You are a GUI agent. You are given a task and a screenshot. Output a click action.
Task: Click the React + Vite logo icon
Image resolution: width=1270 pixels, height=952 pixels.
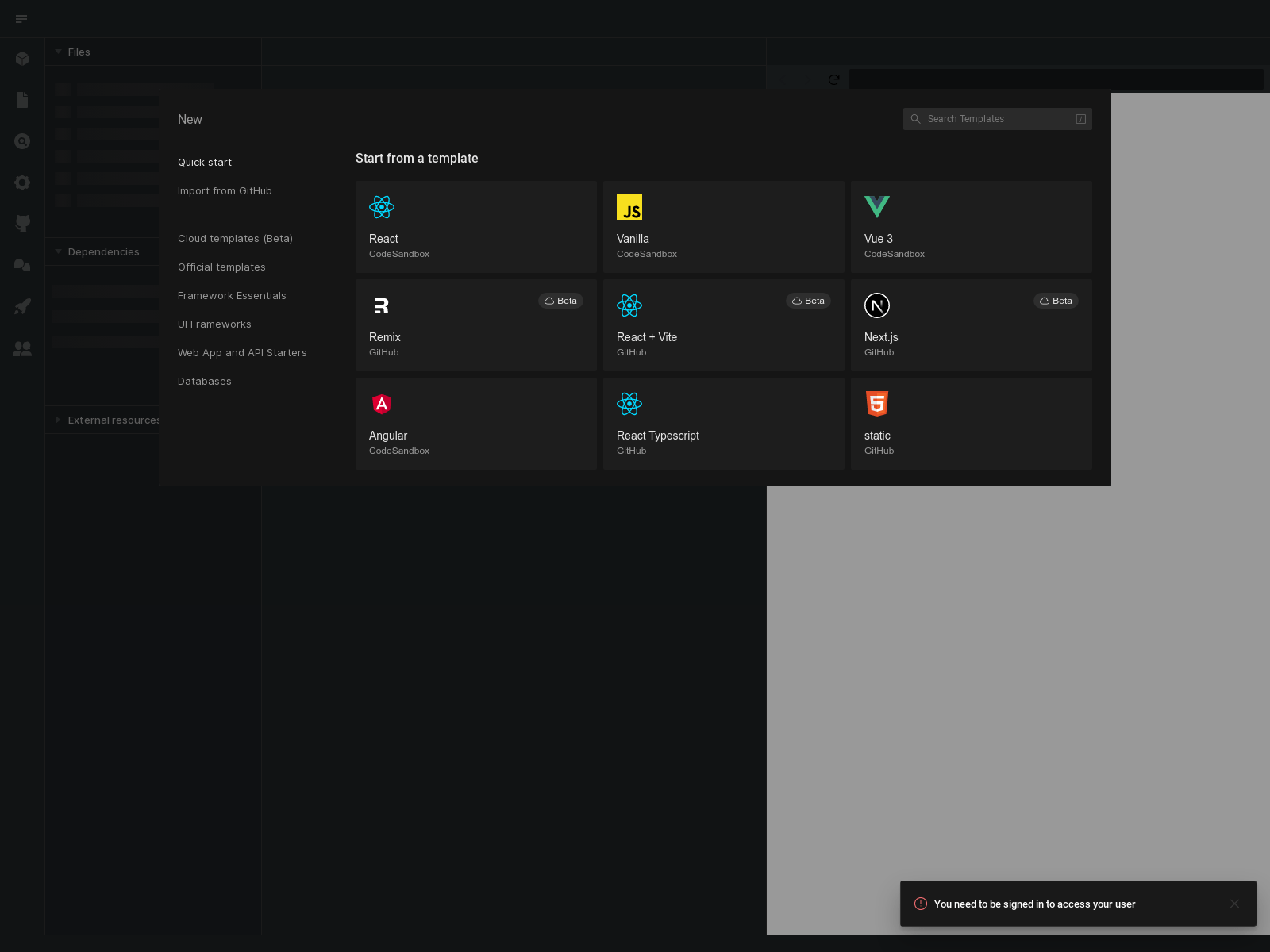coord(629,305)
